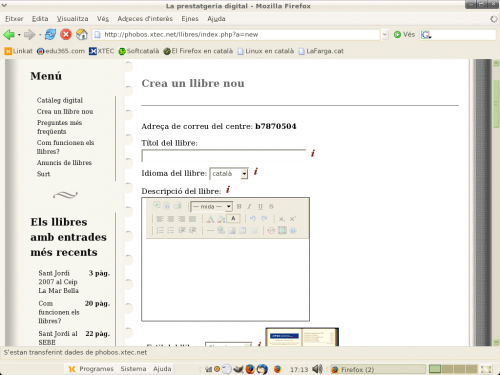Open the Visualitza menu
This screenshot has width=500, height=375.
pyautogui.click(x=72, y=19)
